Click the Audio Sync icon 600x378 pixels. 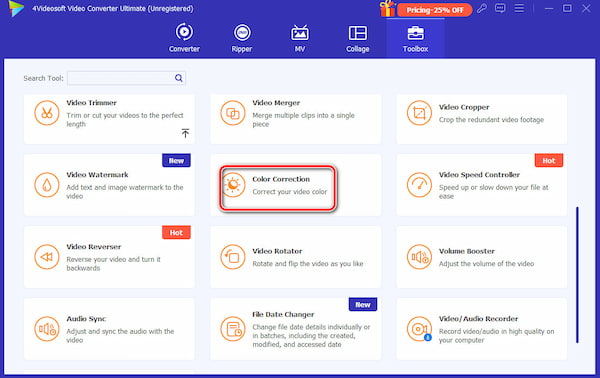point(47,329)
